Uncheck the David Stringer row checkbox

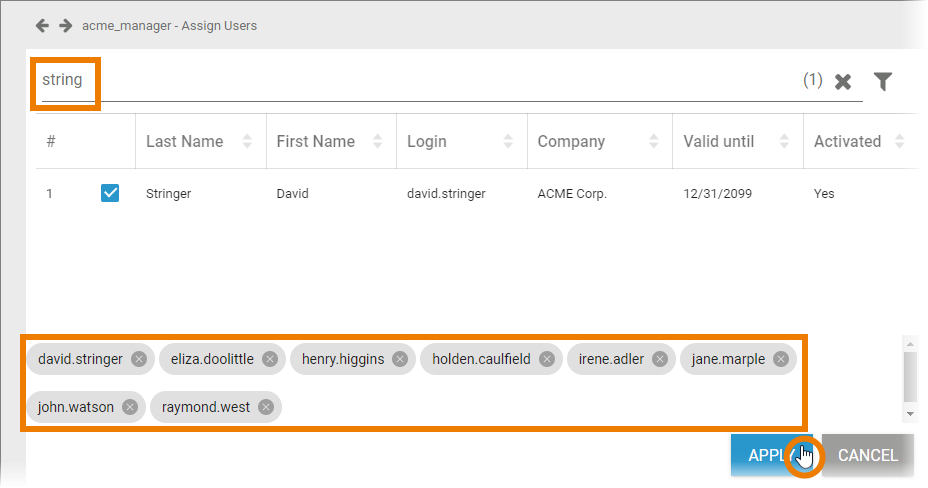pyautogui.click(x=110, y=193)
